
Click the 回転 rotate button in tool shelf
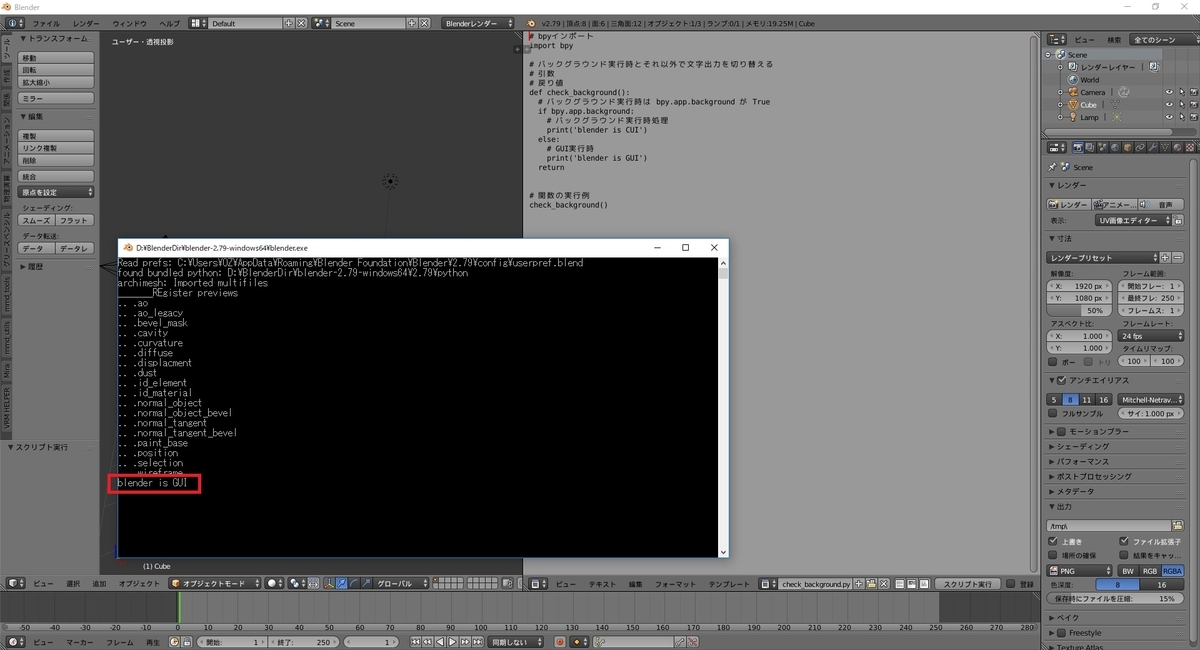[x=57, y=70]
